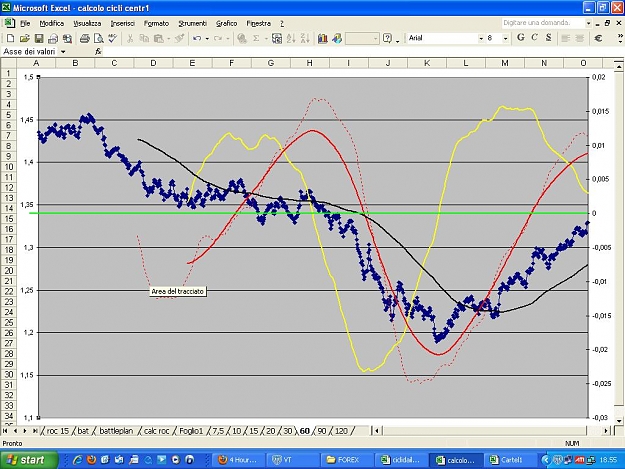Click the horizontal scrollbar left arrow

pos(377,431)
